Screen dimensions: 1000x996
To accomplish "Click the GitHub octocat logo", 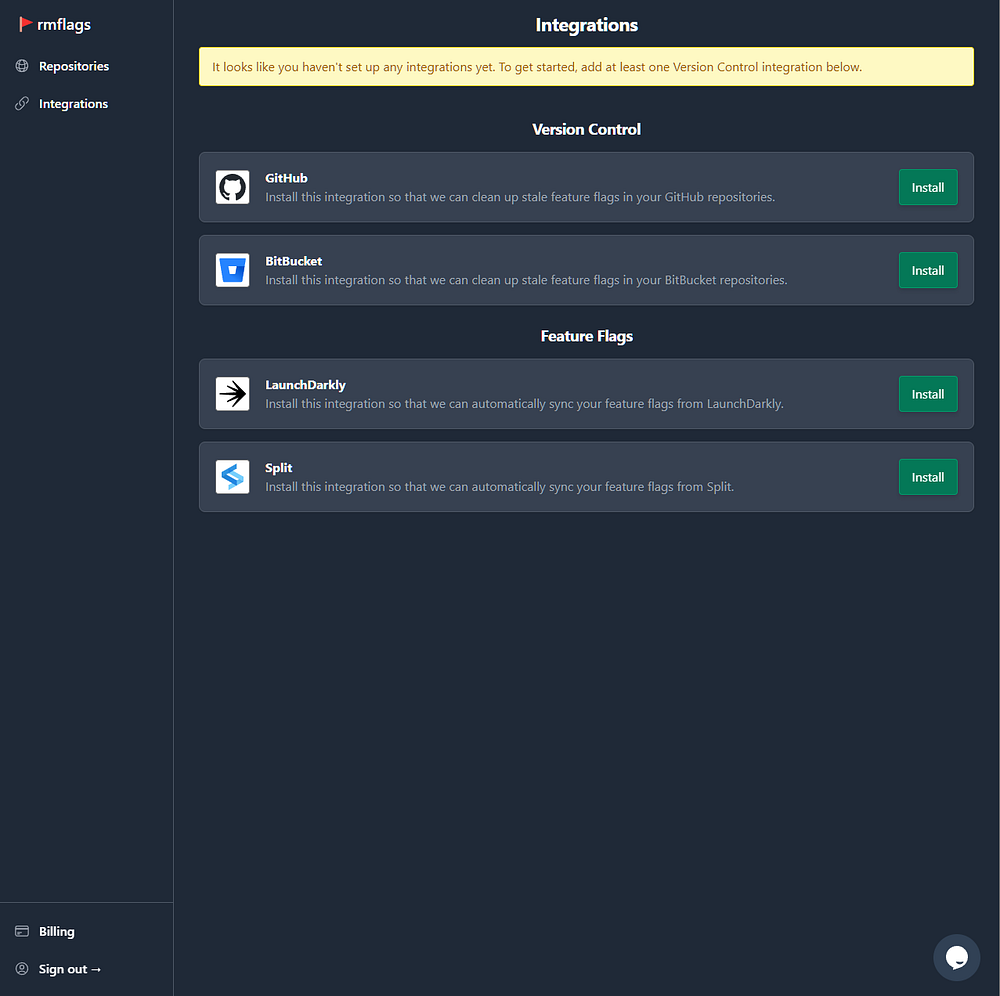I will pos(233,187).
